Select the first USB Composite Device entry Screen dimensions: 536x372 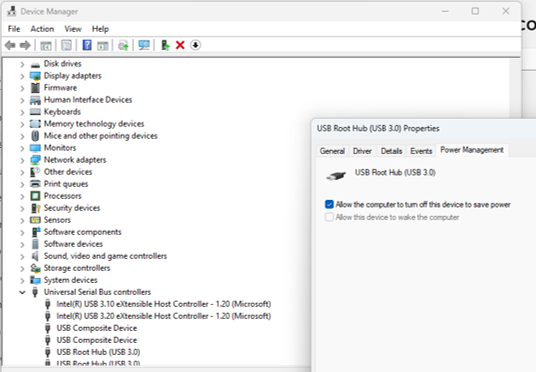(96, 328)
